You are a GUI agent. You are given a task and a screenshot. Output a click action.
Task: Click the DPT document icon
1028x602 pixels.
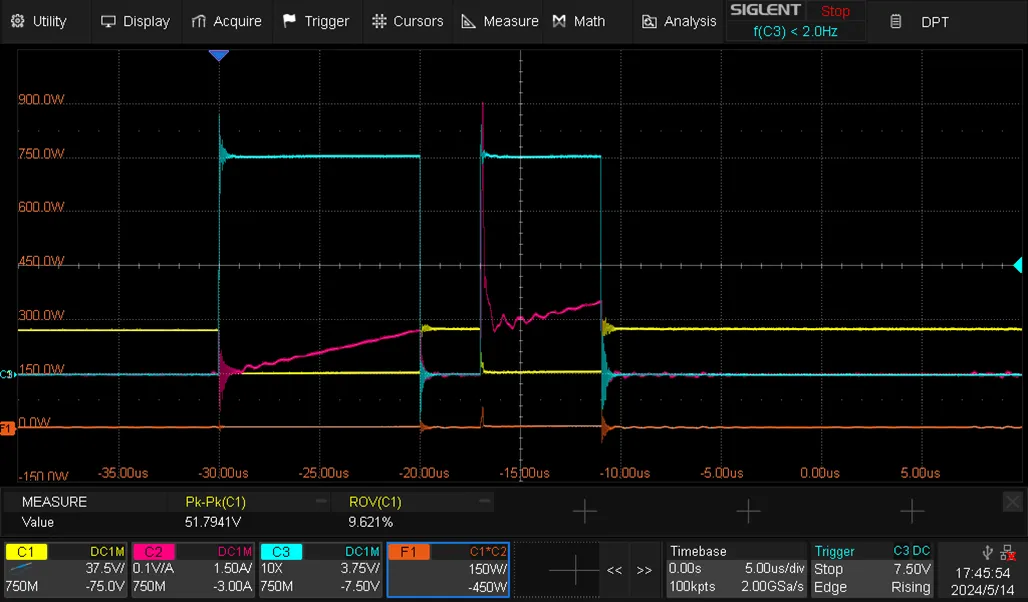[896, 21]
